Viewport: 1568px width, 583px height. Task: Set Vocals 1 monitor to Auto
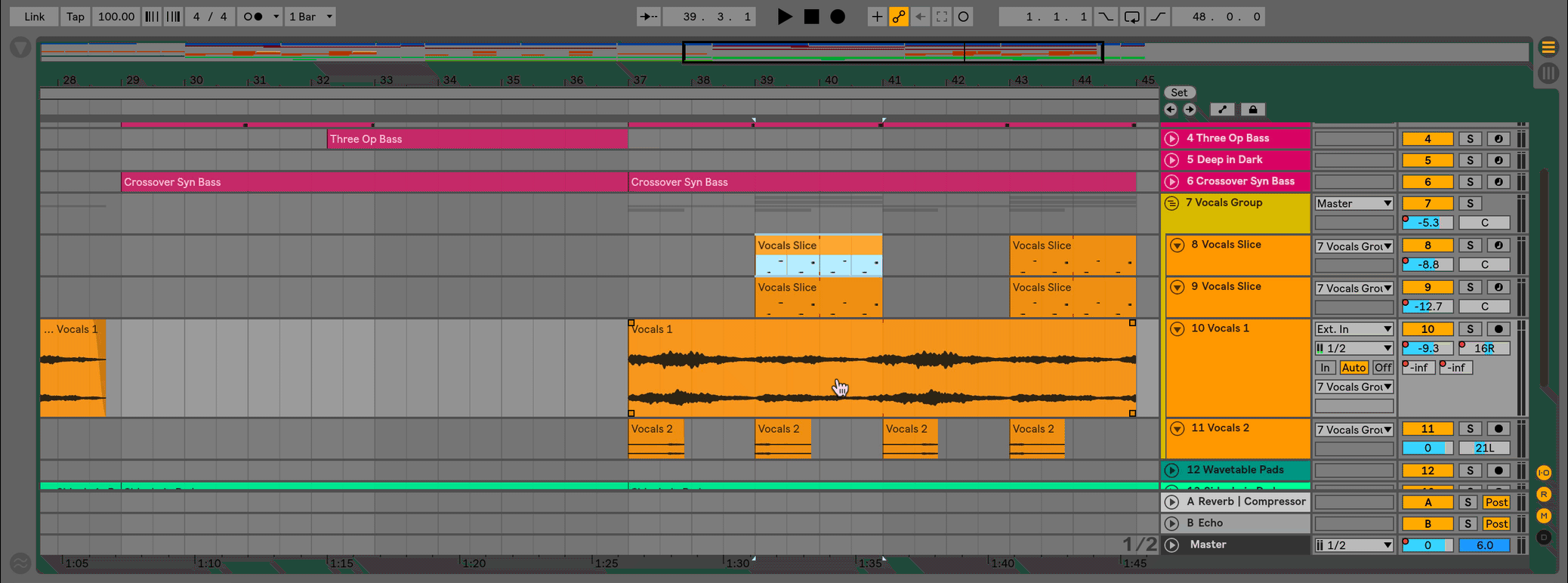(x=1353, y=368)
